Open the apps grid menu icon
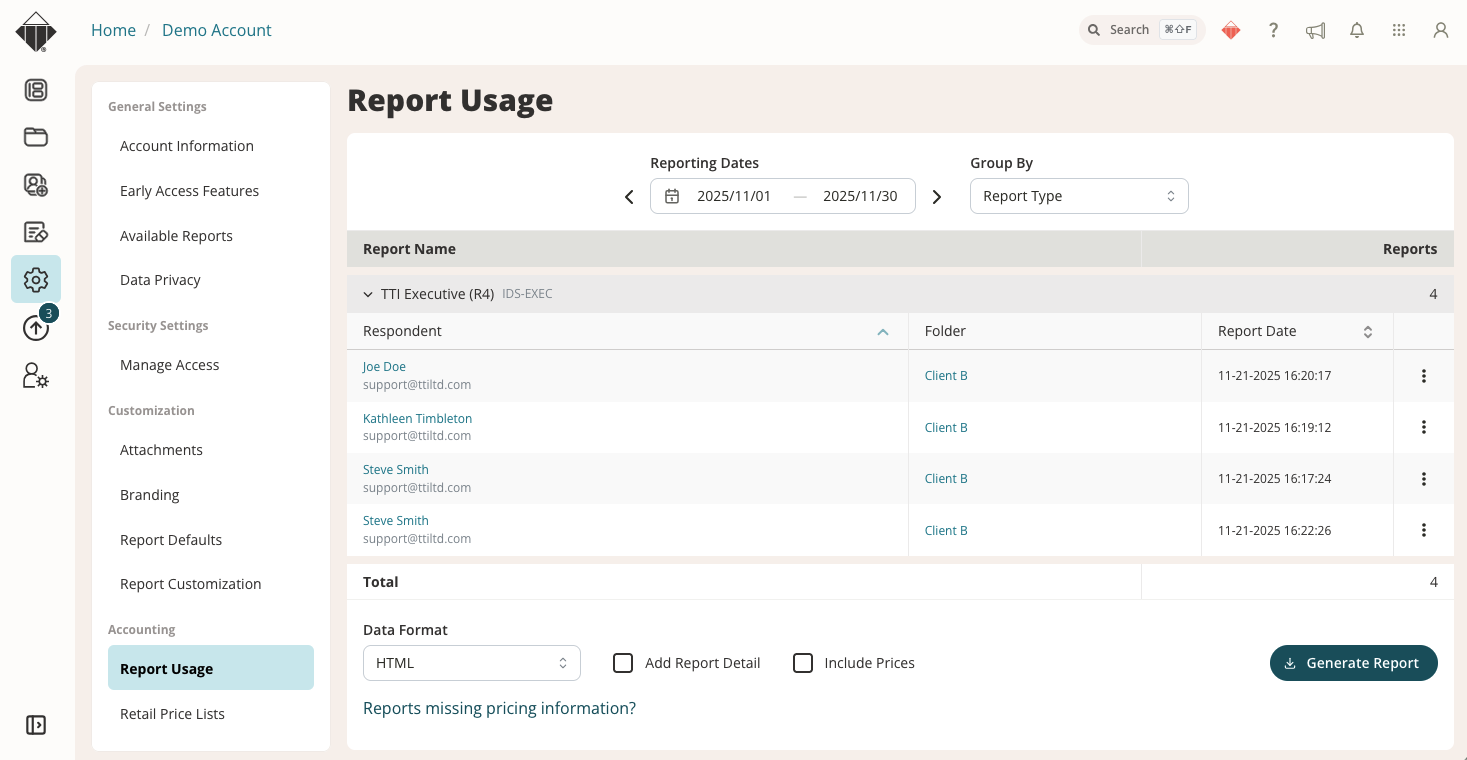 [x=1398, y=30]
